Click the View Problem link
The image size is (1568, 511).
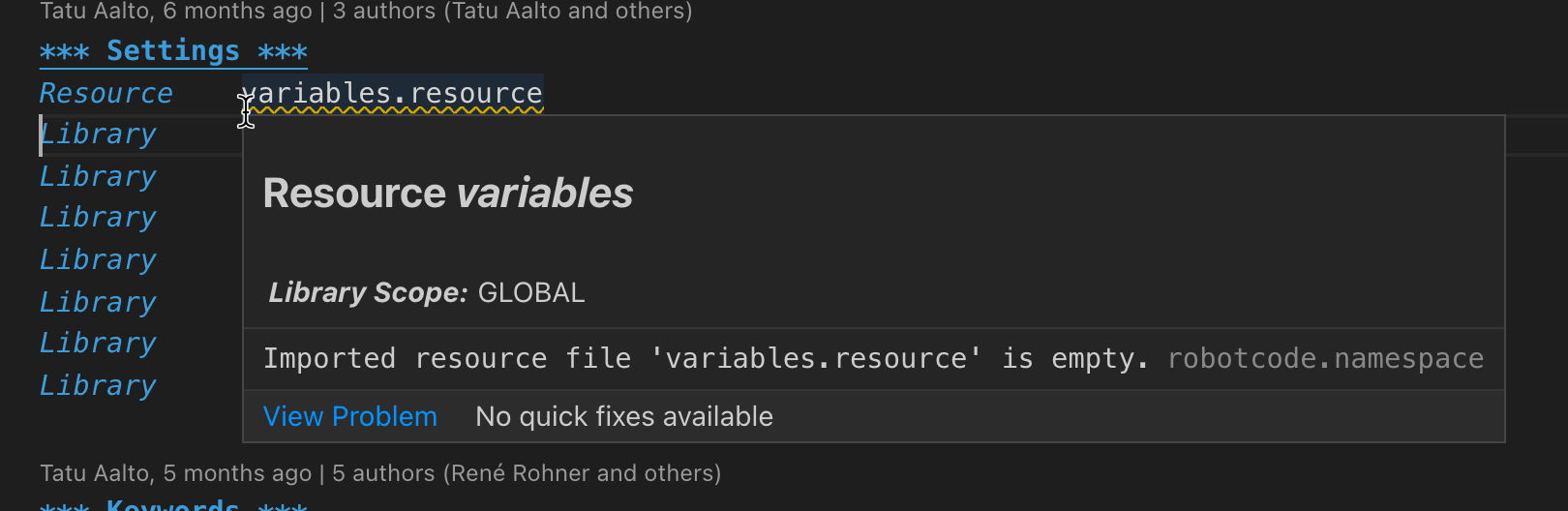[x=349, y=416]
